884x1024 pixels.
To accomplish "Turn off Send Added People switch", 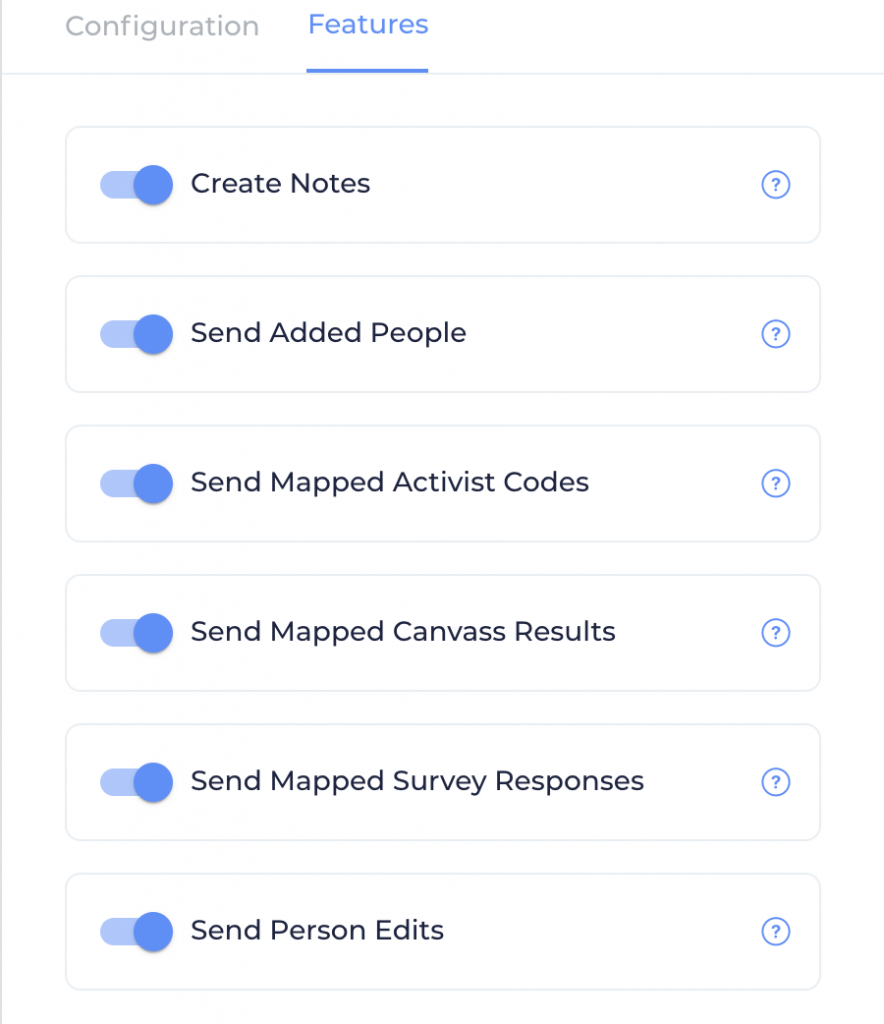I will click(136, 334).
